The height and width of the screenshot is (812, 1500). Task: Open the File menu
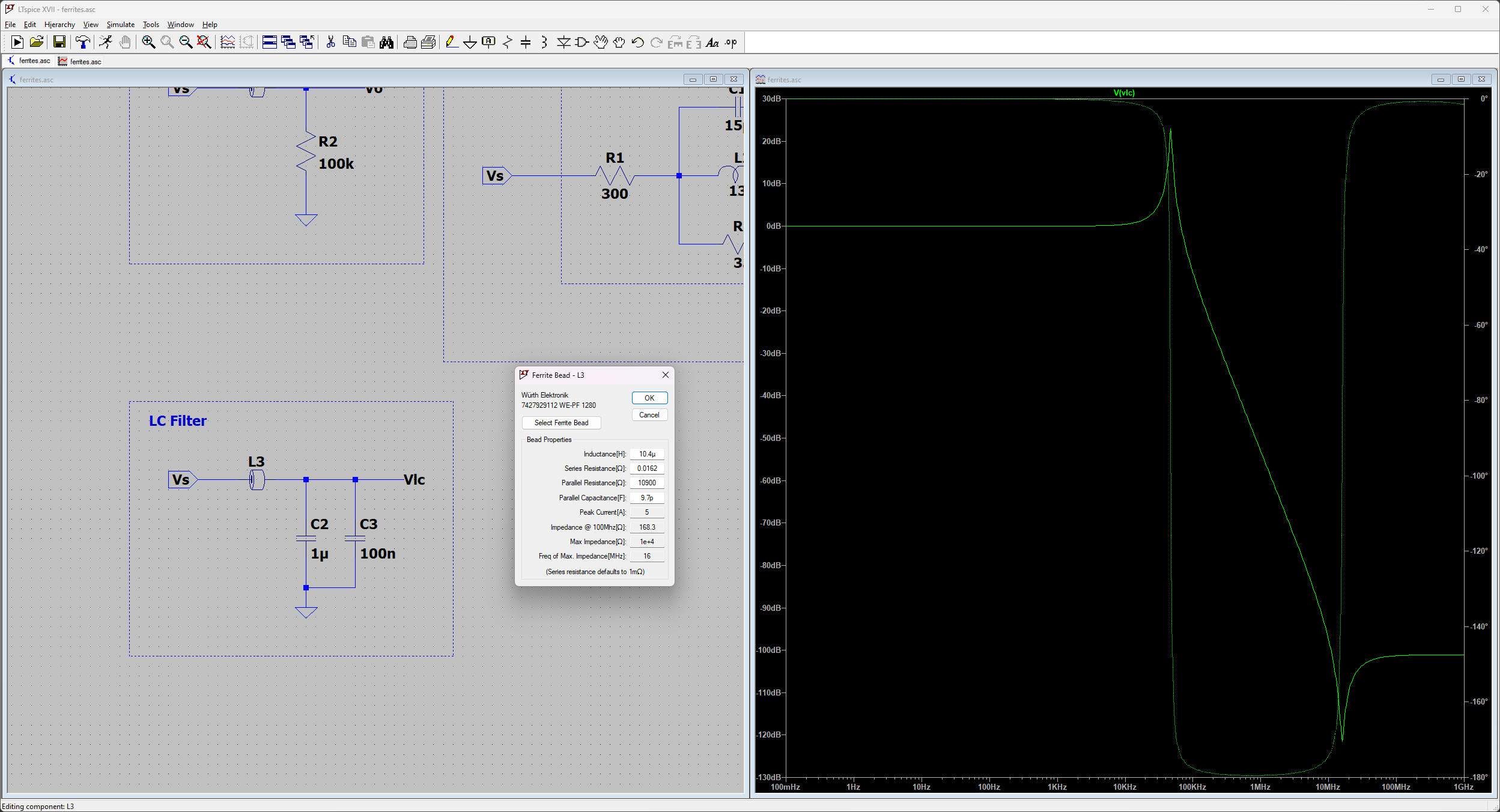(10, 25)
